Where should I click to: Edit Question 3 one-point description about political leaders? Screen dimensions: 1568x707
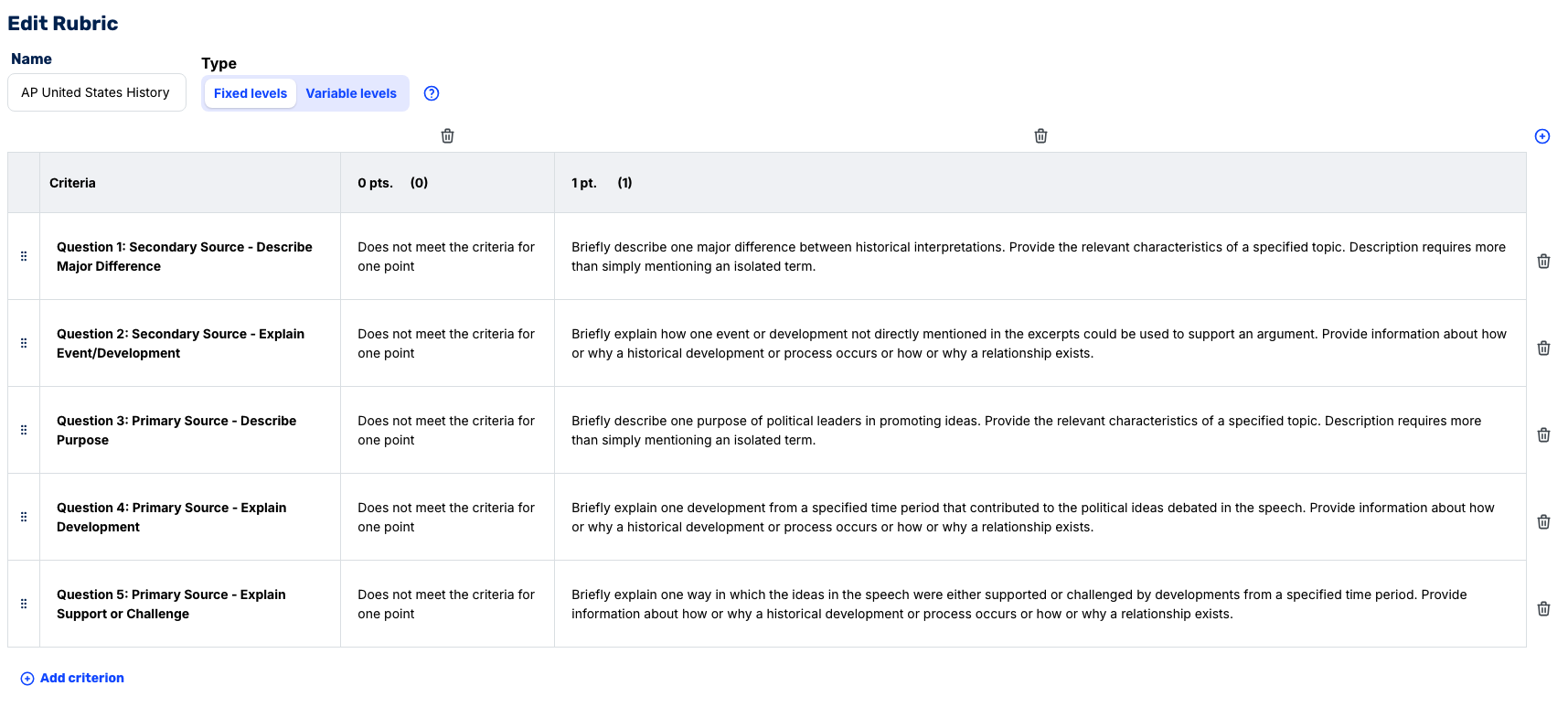pos(1040,431)
